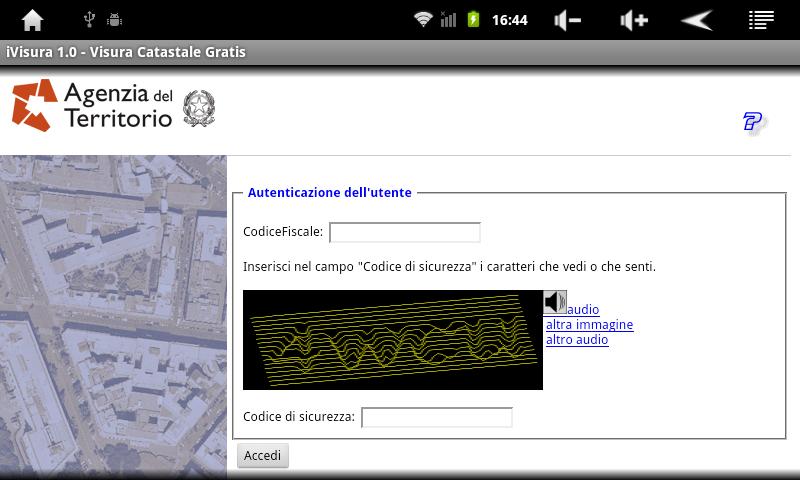Screen dimensions: 800x480
Task: Click the captcha wave image
Action: (393, 340)
